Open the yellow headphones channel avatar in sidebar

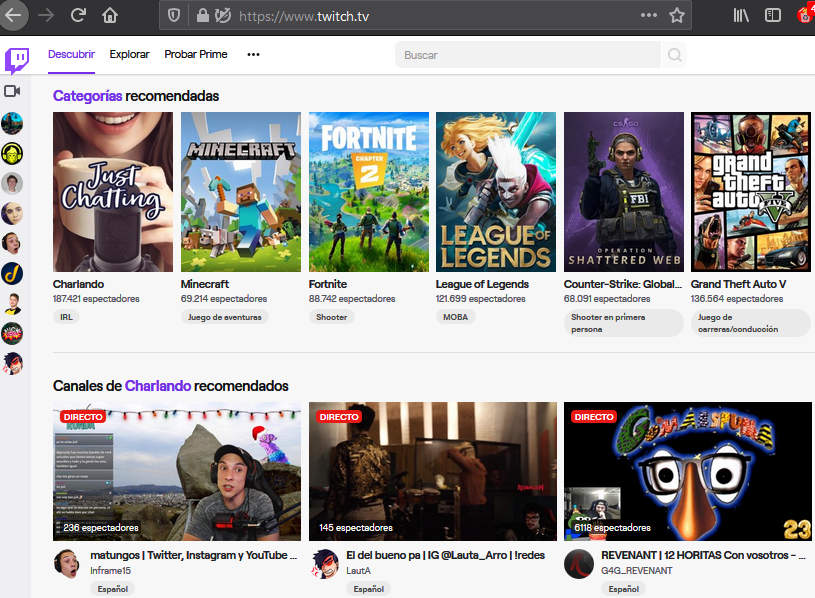tap(12, 154)
